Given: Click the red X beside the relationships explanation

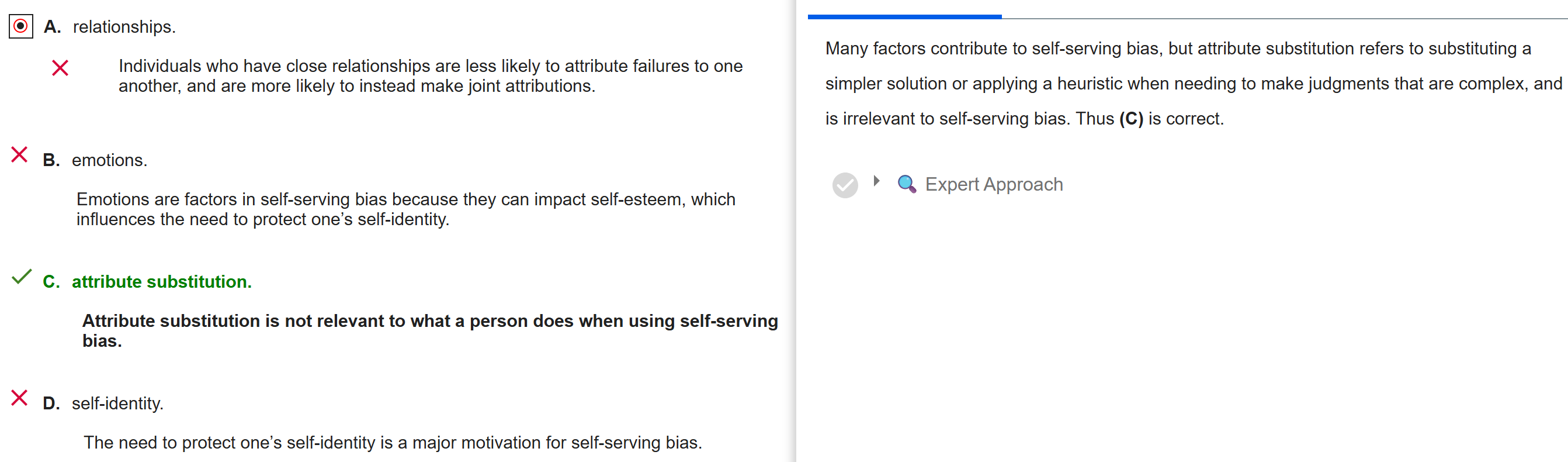Looking at the screenshot, I should (60, 68).
